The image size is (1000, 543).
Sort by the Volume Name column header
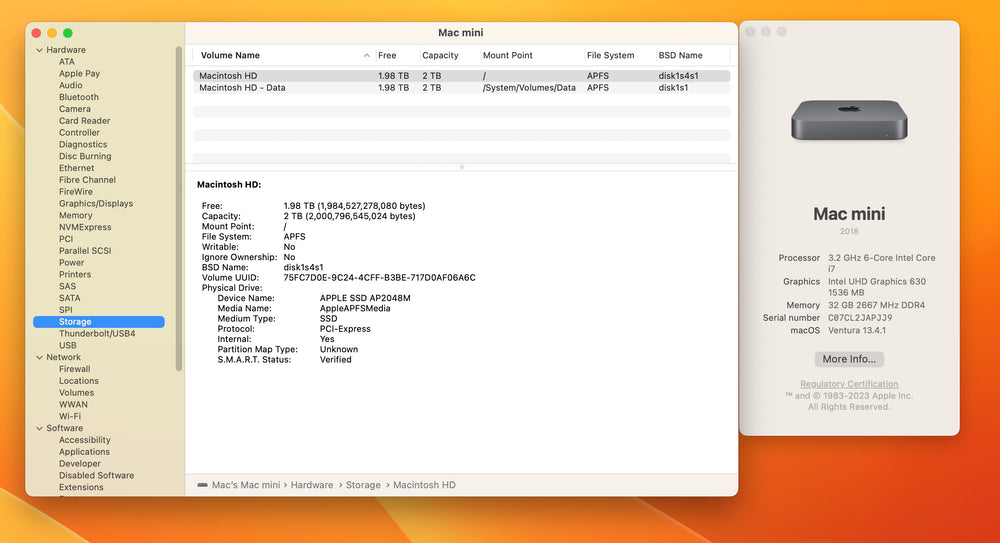point(230,56)
